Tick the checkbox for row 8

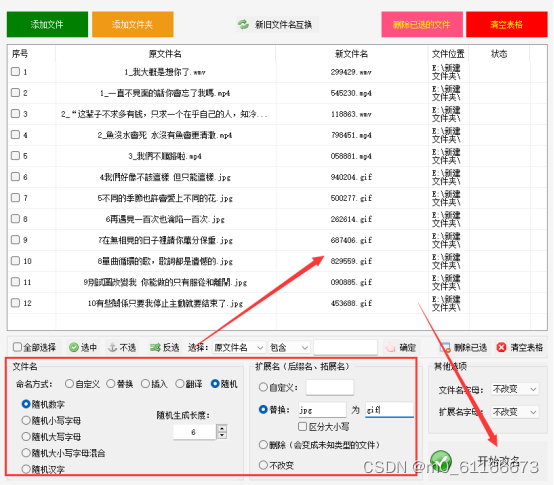[15, 219]
